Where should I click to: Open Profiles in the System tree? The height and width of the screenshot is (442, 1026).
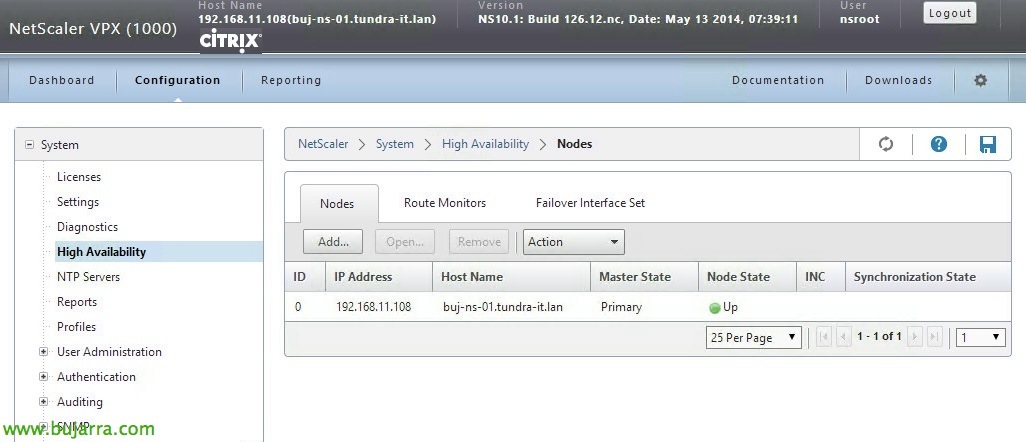click(76, 327)
